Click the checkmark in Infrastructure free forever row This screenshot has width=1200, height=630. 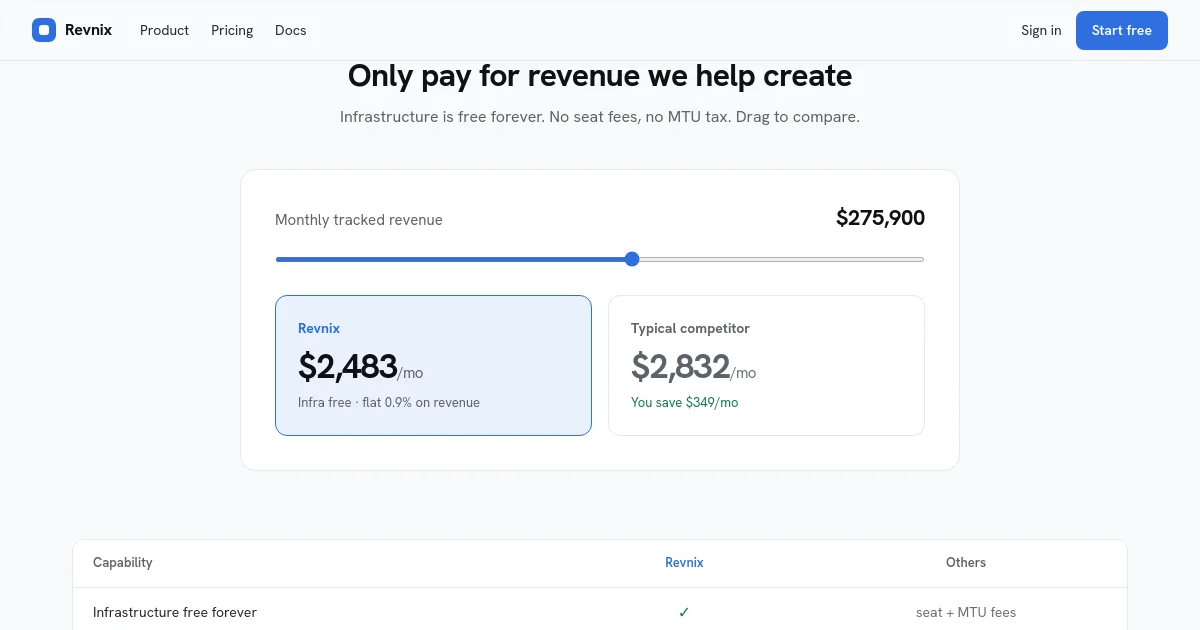pos(684,612)
